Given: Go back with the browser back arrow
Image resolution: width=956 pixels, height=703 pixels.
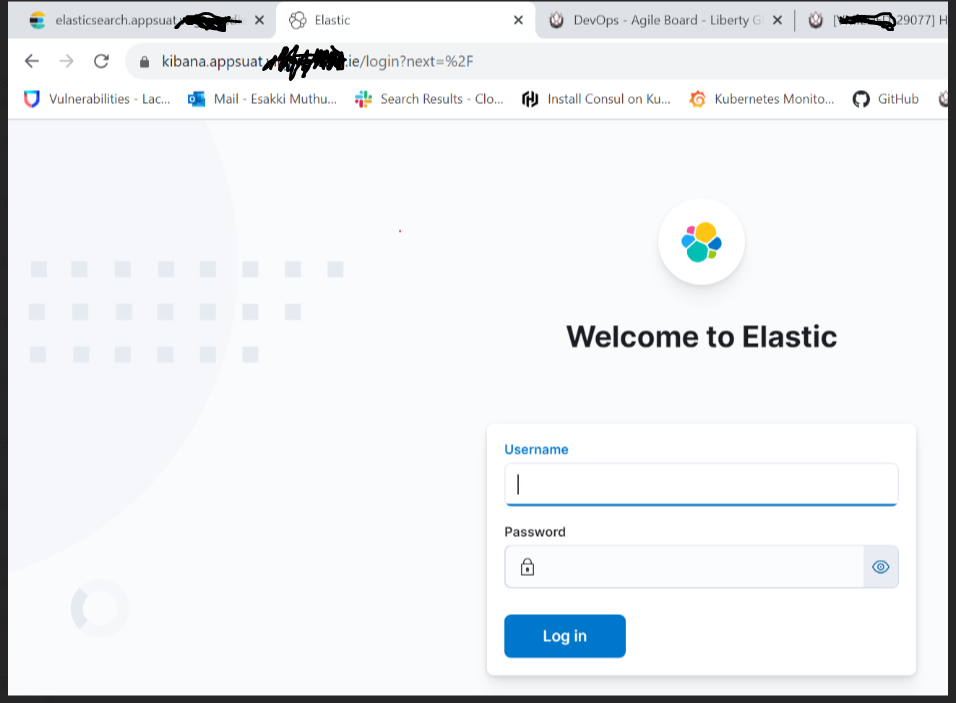Looking at the screenshot, I should 32,61.
